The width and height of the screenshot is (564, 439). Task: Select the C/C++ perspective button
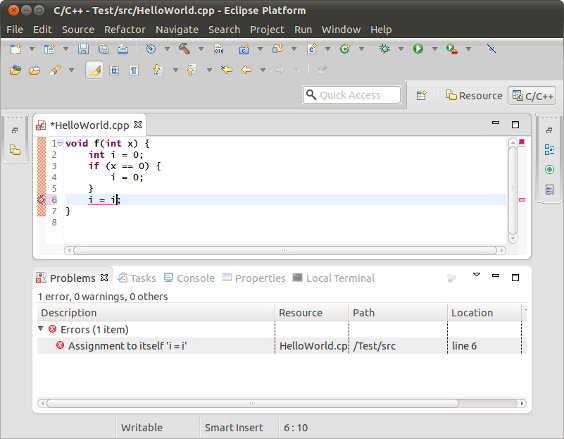[x=532, y=96]
